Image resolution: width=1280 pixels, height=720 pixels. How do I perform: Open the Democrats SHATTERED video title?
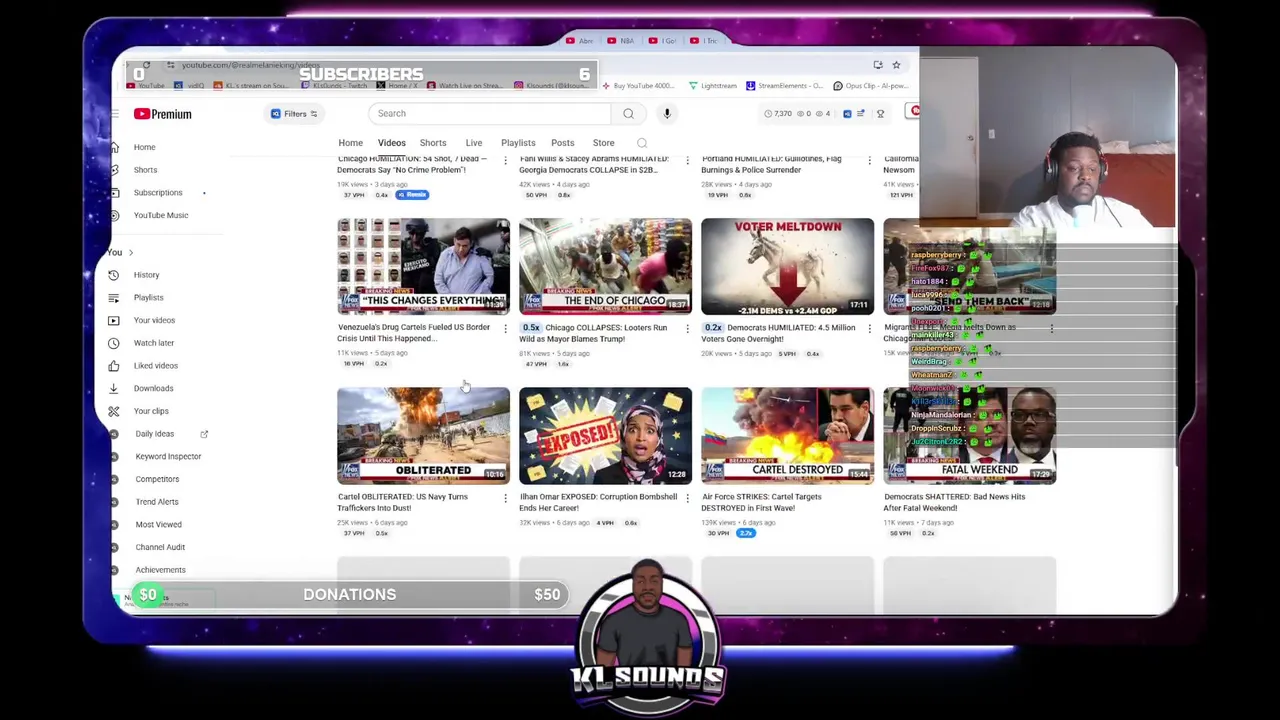954,502
